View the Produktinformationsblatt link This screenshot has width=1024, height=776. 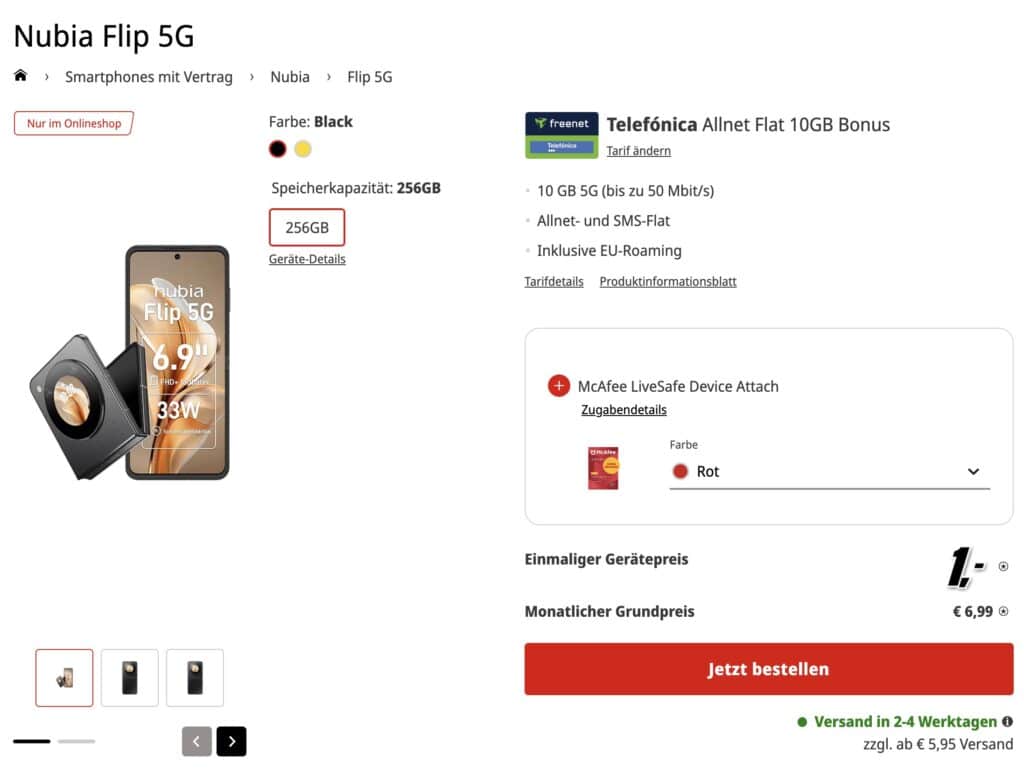coord(668,282)
